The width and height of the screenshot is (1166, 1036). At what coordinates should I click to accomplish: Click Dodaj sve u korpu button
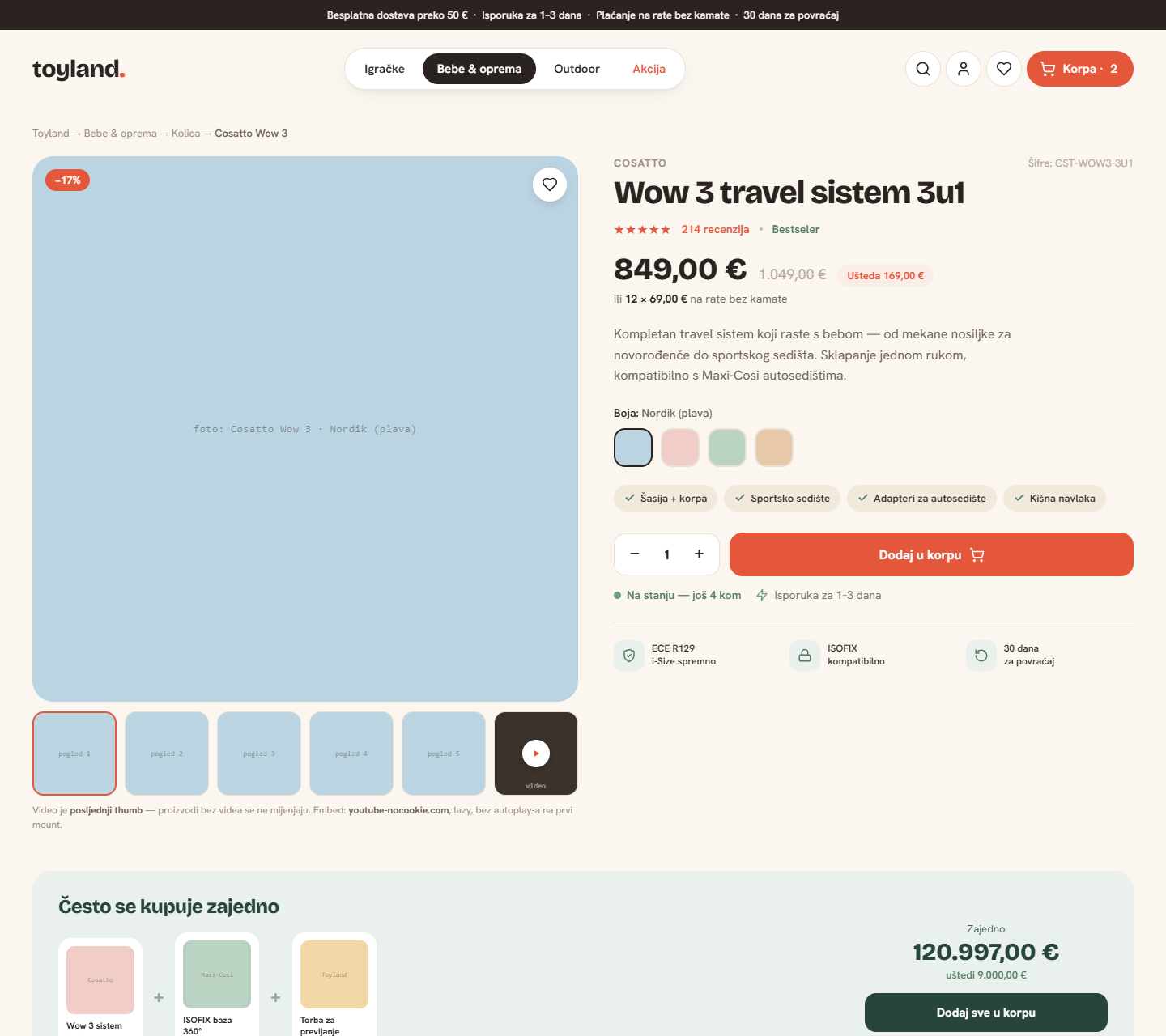coord(986,1013)
